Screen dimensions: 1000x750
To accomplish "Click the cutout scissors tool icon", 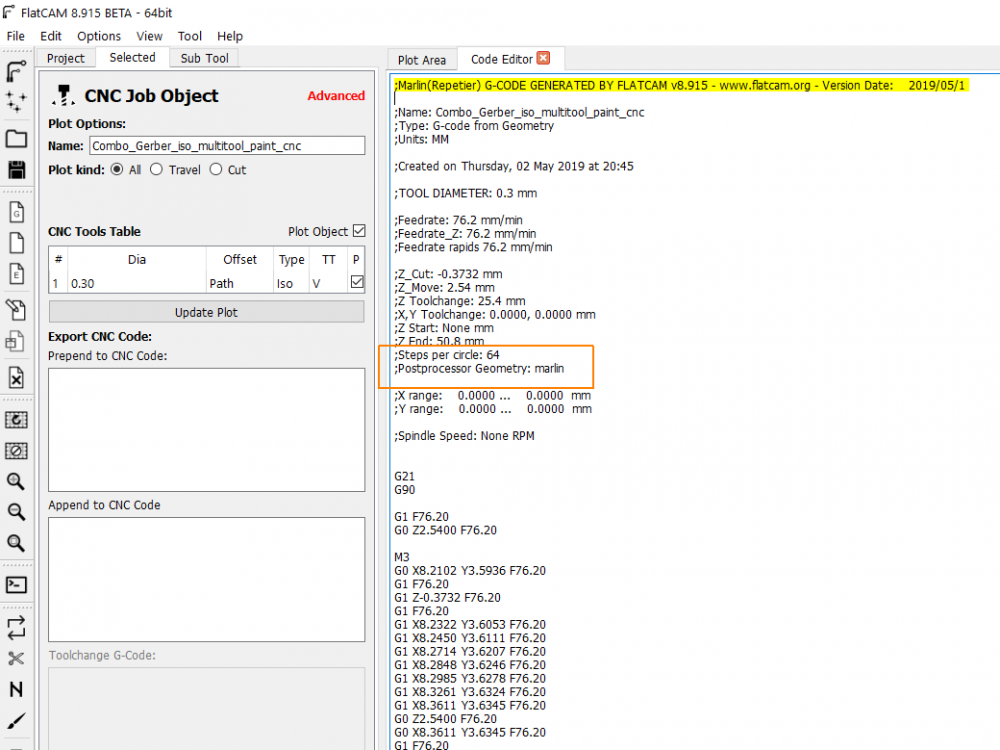I will pyautogui.click(x=17, y=658).
